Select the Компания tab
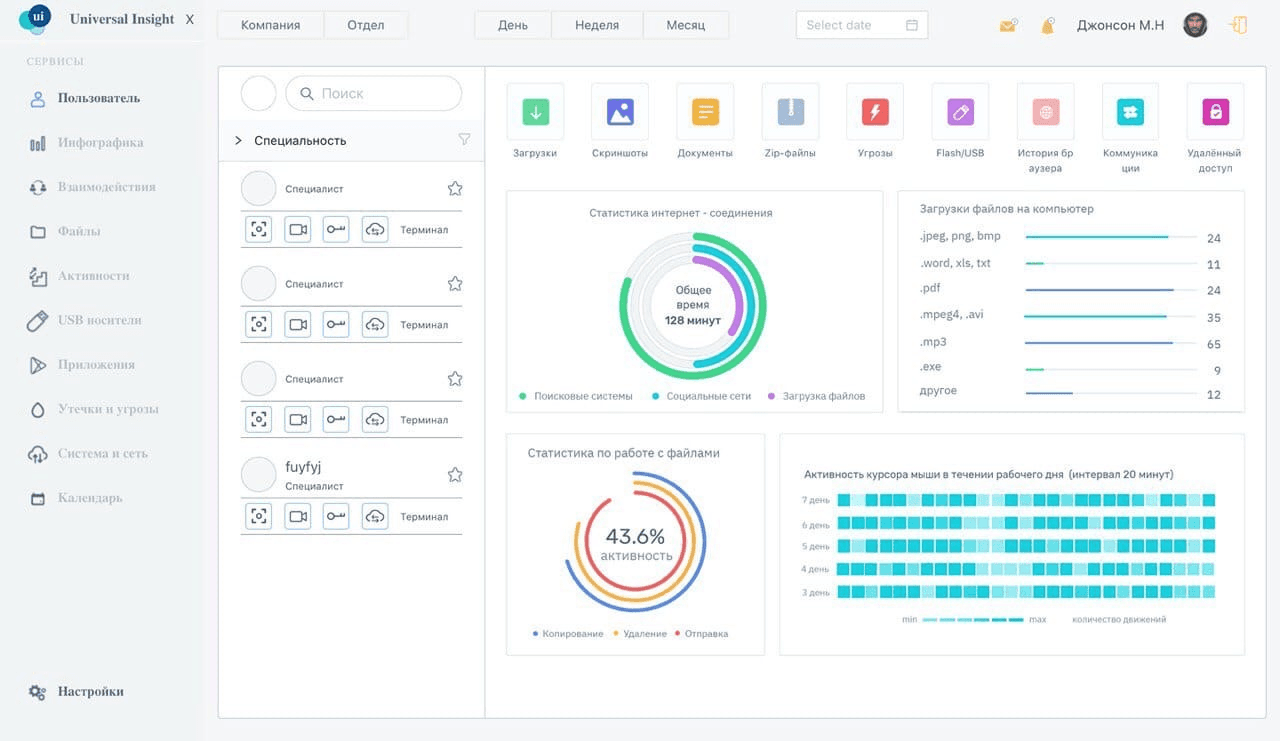Image resolution: width=1280 pixels, height=741 pixels. pyautogui.click(x=271, y=25)
